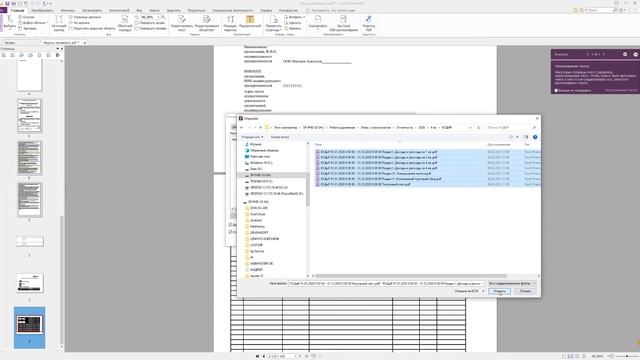Select file Раздел I Доходы и расходы за 1 кв.pdf
Viewport: 640px width, 360px height.
pos(378,152)
